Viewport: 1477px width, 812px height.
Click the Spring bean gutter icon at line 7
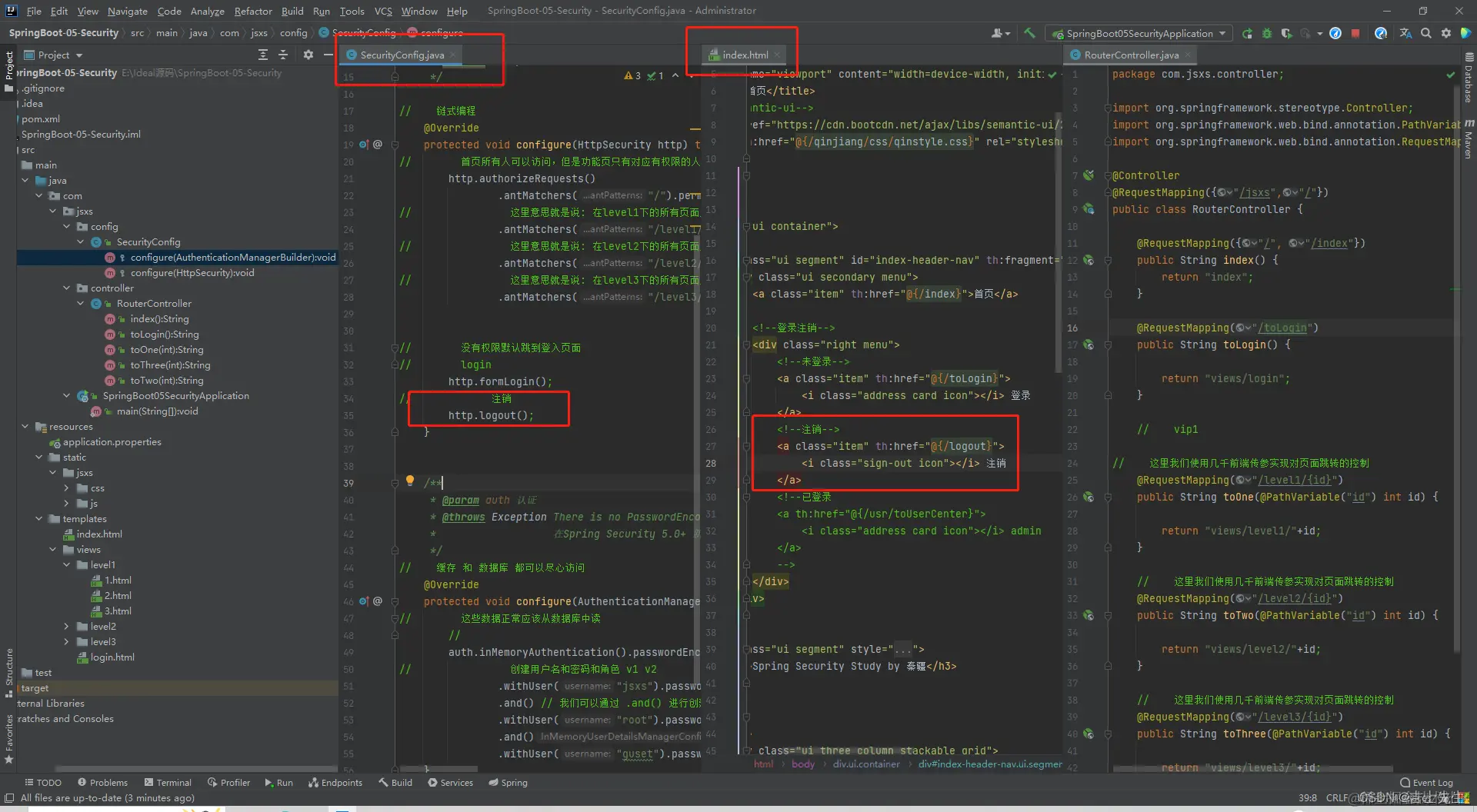1089,175
